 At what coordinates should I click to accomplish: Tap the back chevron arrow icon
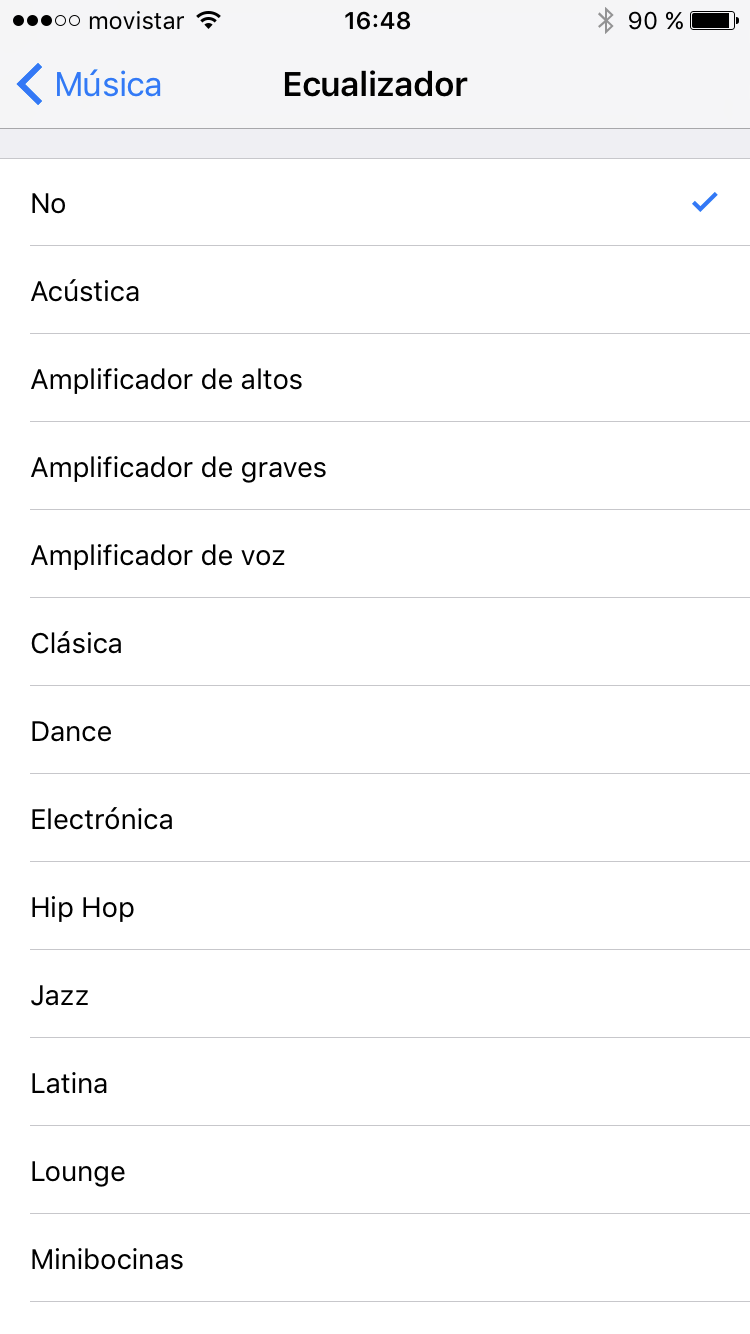(30, 85)
